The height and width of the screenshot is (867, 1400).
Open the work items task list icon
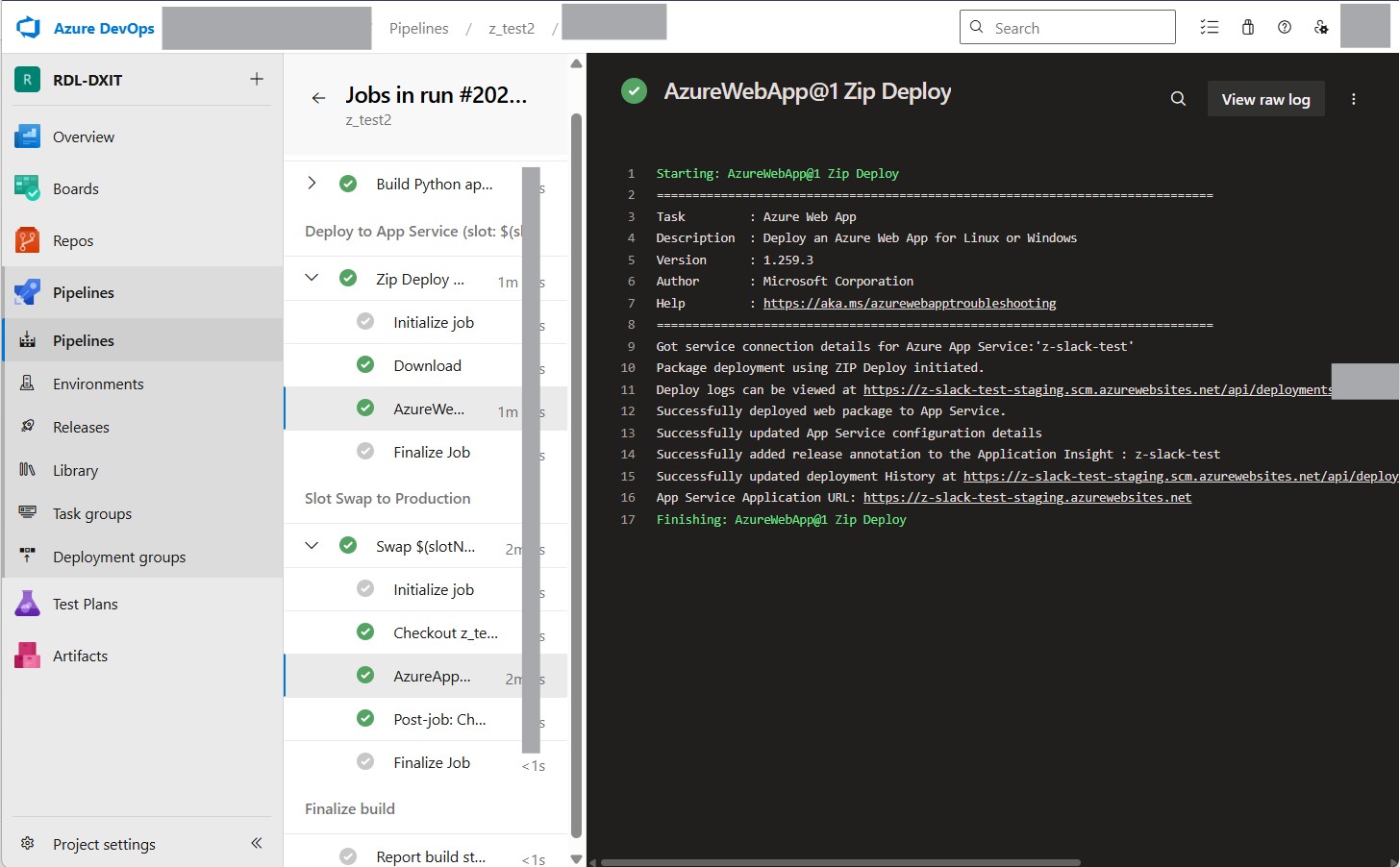(1210, 27)
